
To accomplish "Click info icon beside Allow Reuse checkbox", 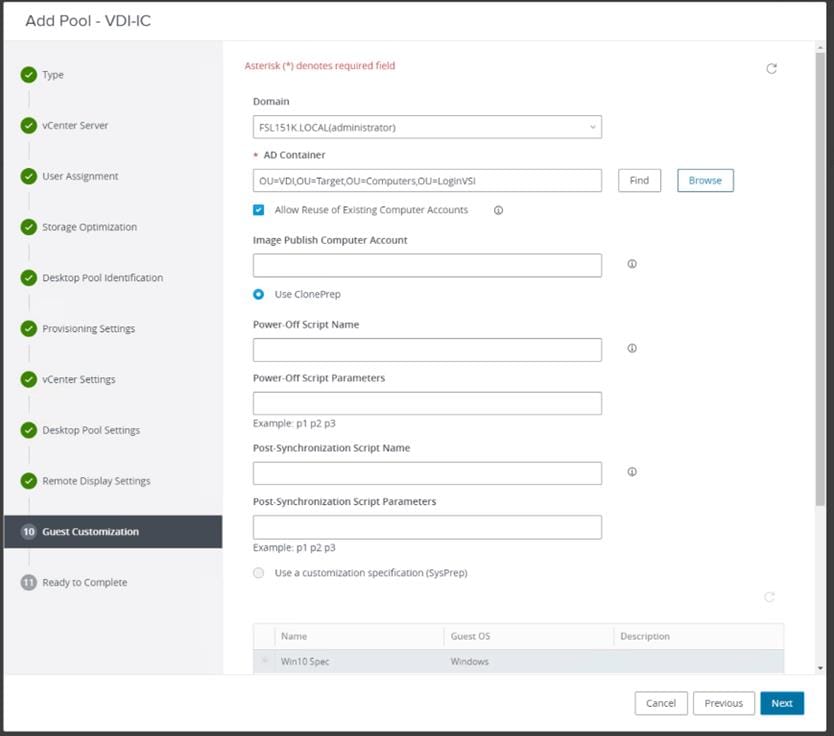I will click(498, 211).
